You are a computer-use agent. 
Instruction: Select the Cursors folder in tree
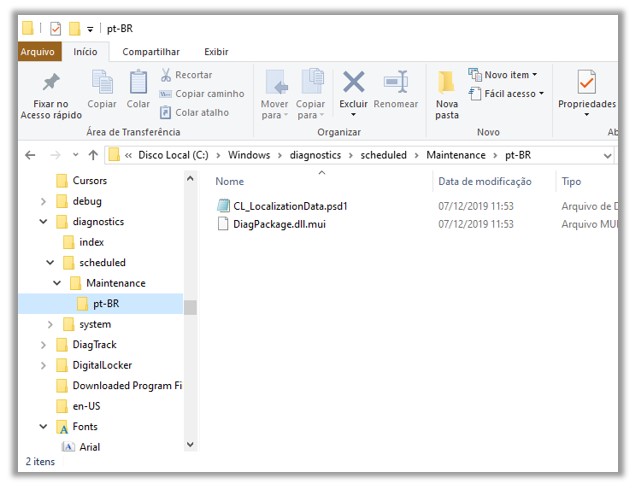click(89, 180)
